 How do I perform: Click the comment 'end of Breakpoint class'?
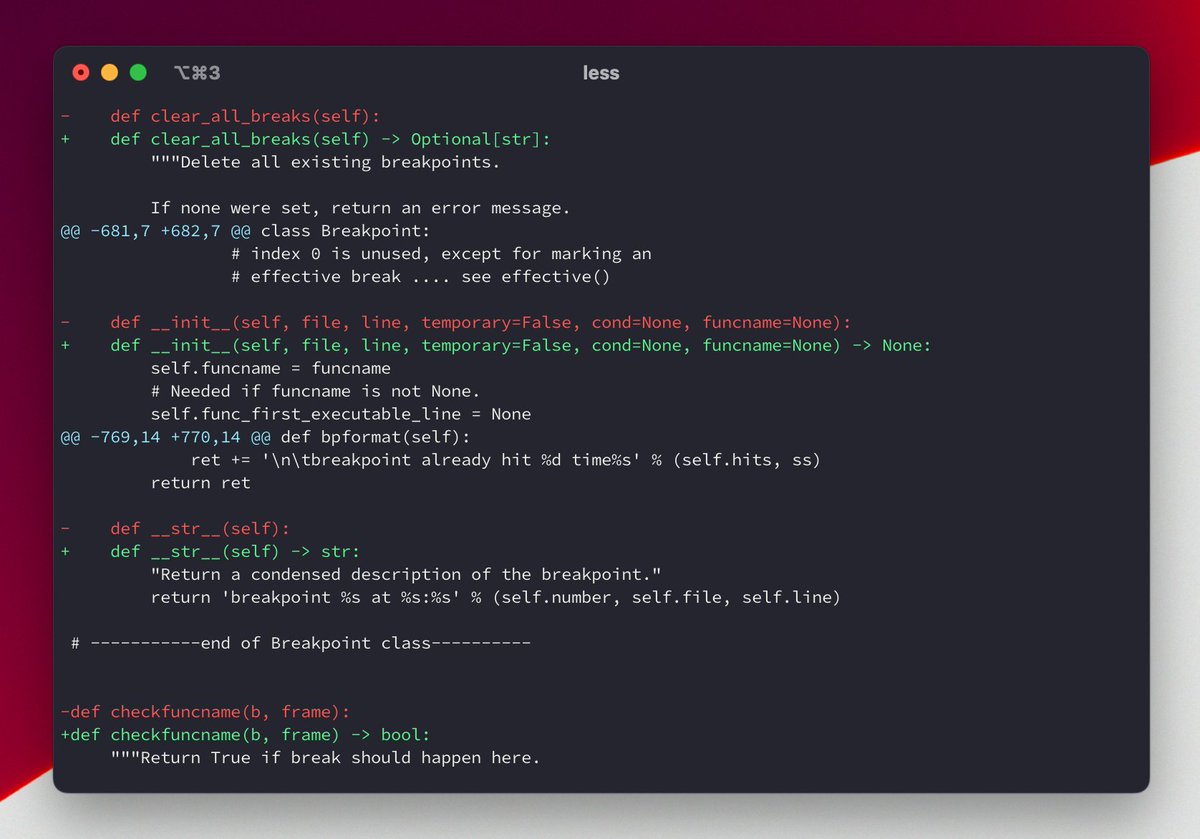(x=300, y=643)
